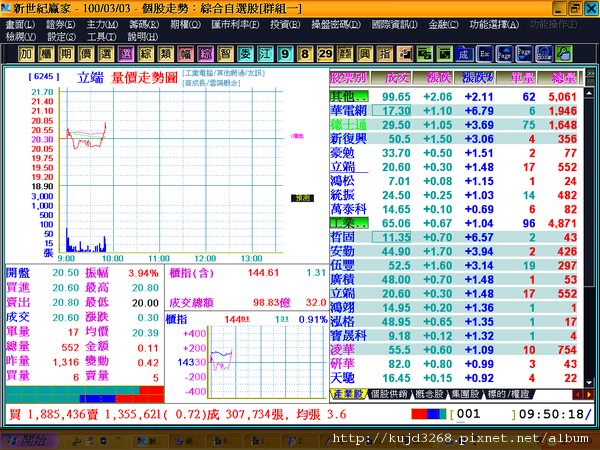Switch to the 標的/權證 tab
Image resolution: width=600 pixels, height=450 pixels.
coord(508,394)
